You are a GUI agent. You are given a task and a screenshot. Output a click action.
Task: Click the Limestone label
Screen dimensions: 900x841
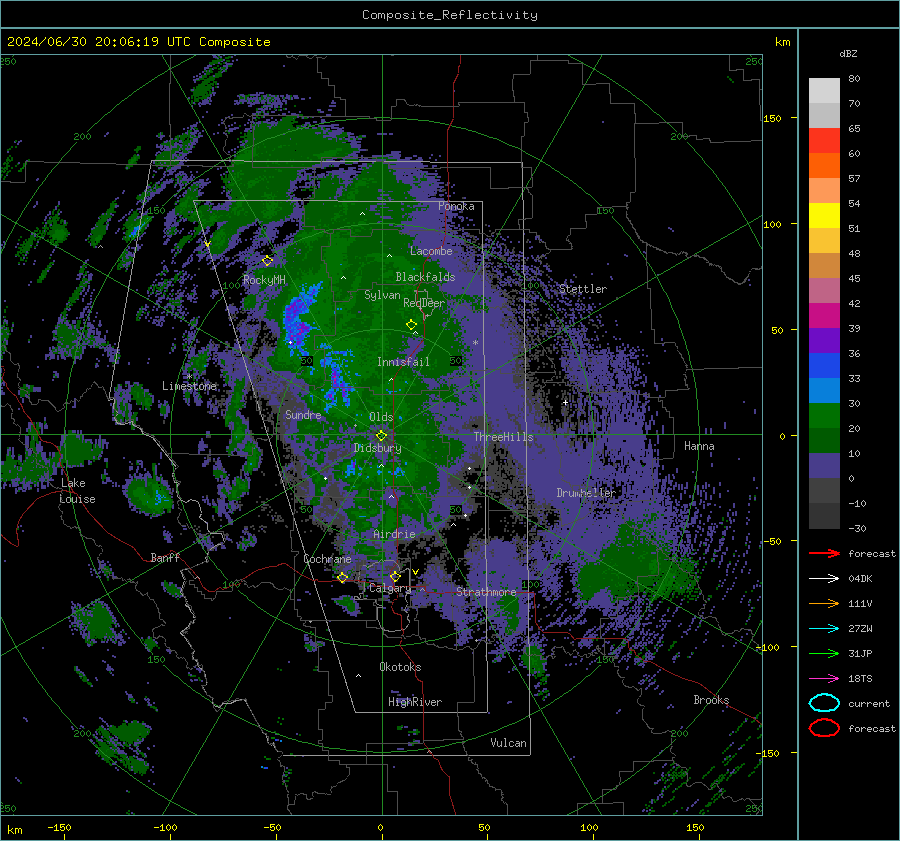pos(189,386)
